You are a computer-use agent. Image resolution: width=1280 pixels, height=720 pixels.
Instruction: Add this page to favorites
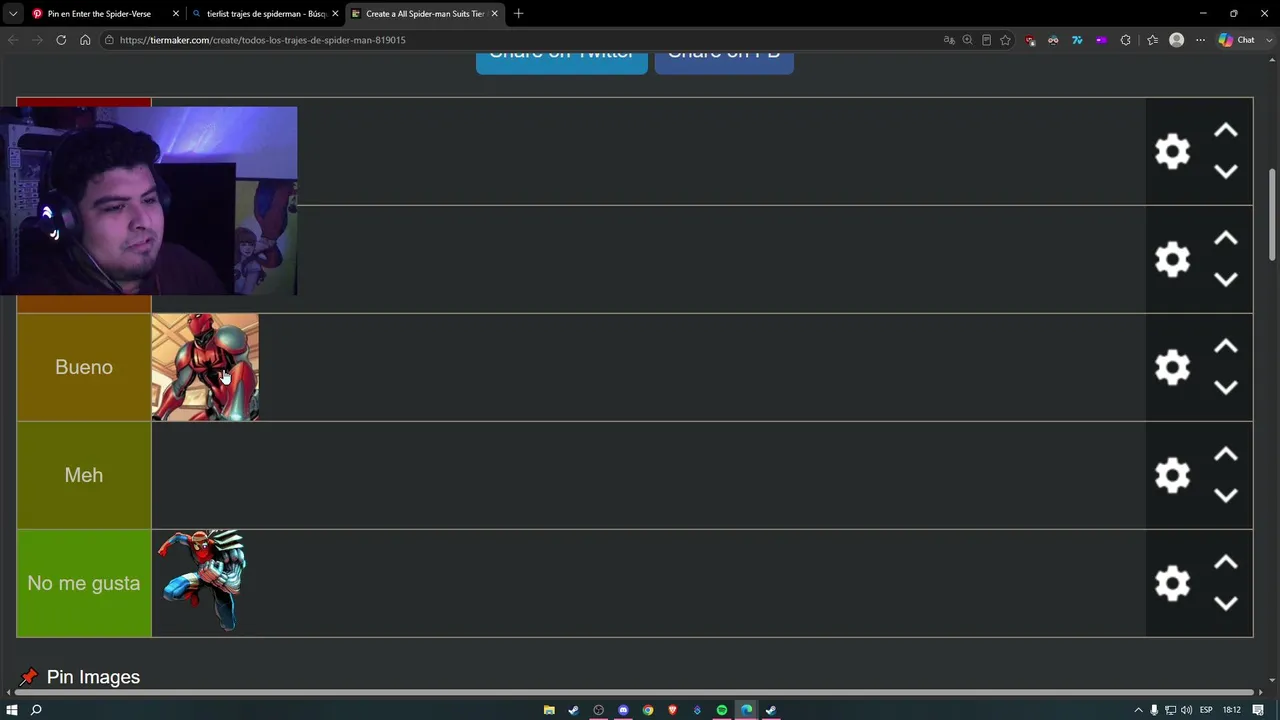[1005, 40]
